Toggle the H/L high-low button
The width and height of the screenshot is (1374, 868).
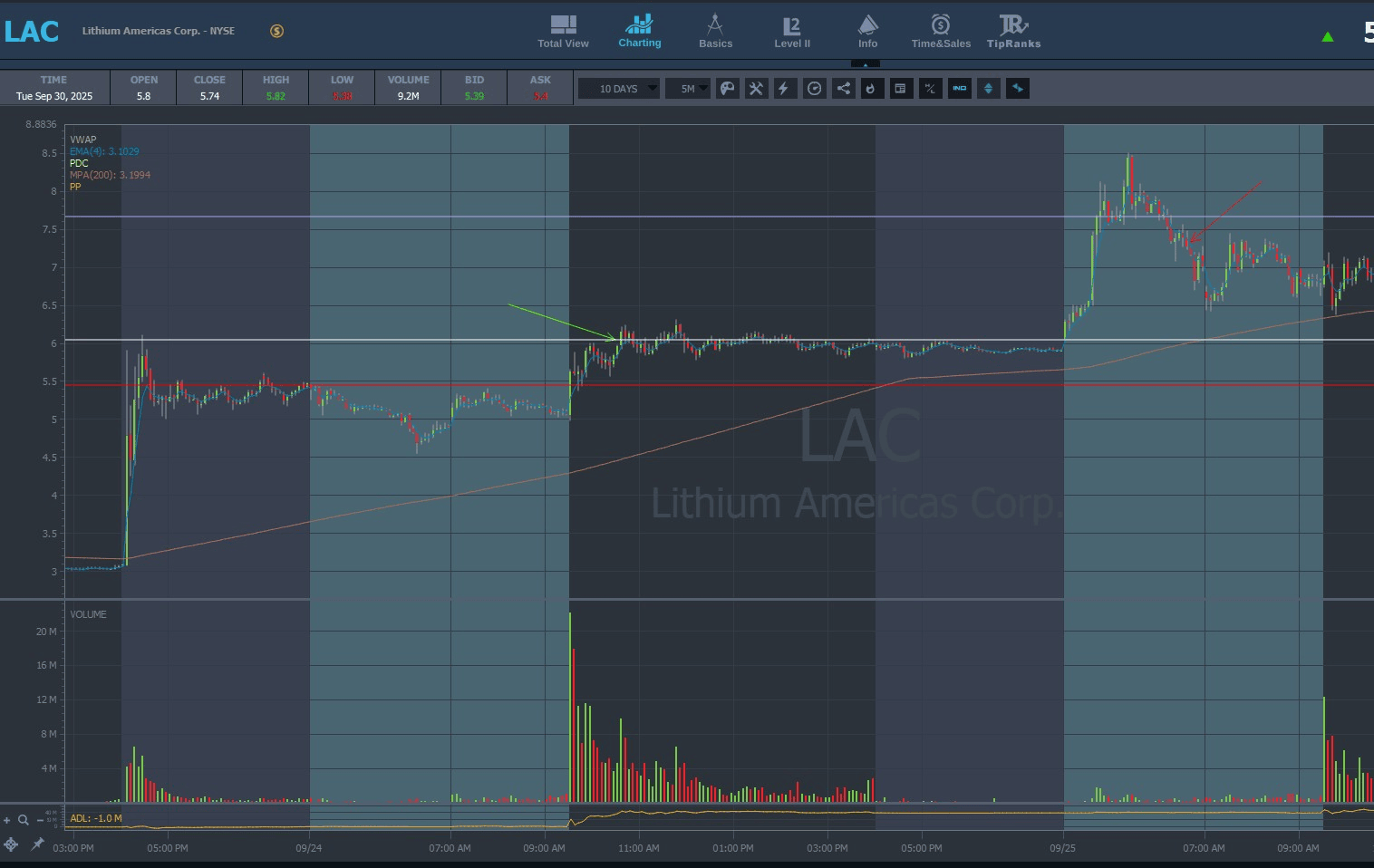click(930, 88)
